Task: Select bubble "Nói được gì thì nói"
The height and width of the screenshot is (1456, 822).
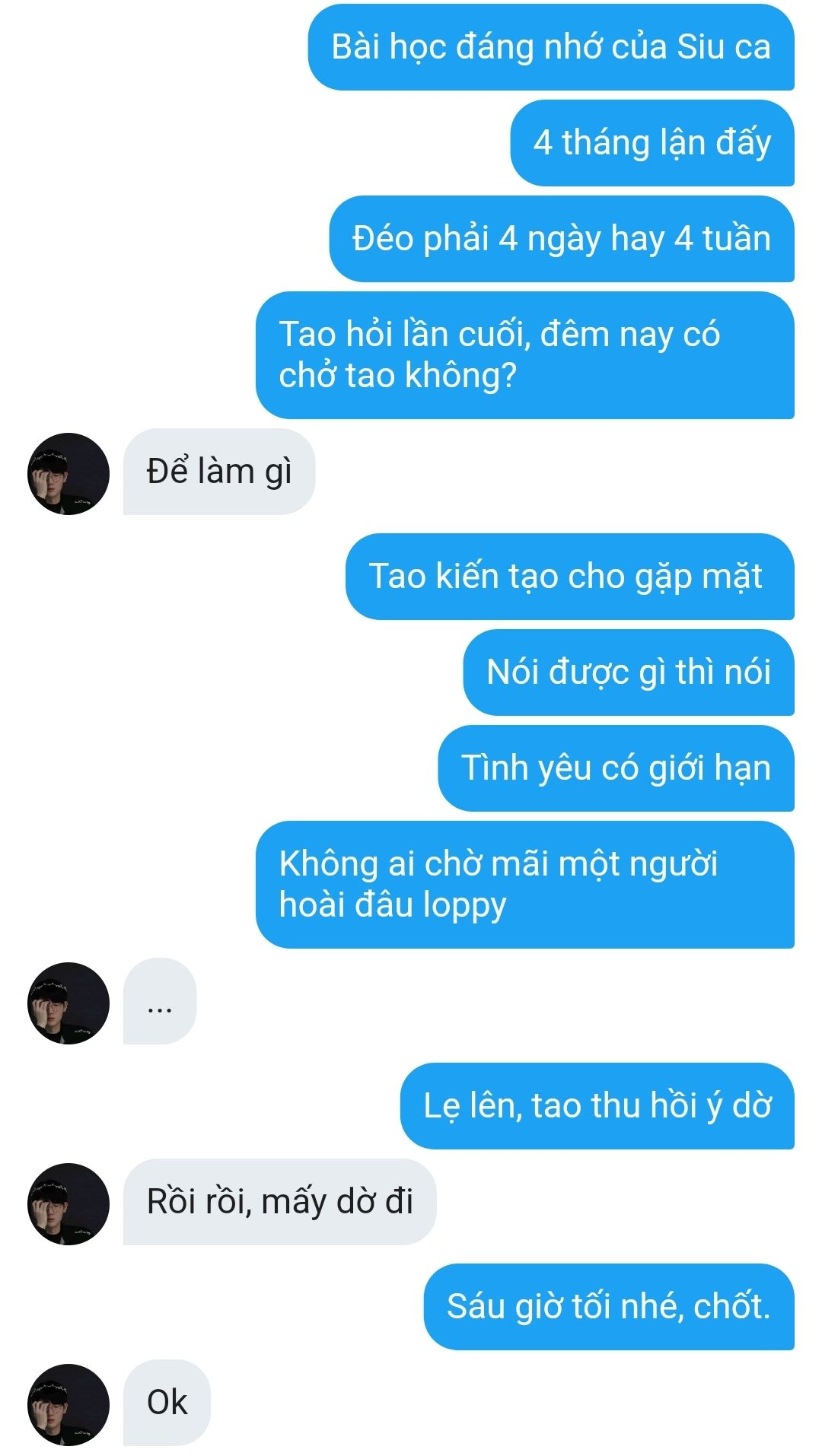Action: click(629, 672)
